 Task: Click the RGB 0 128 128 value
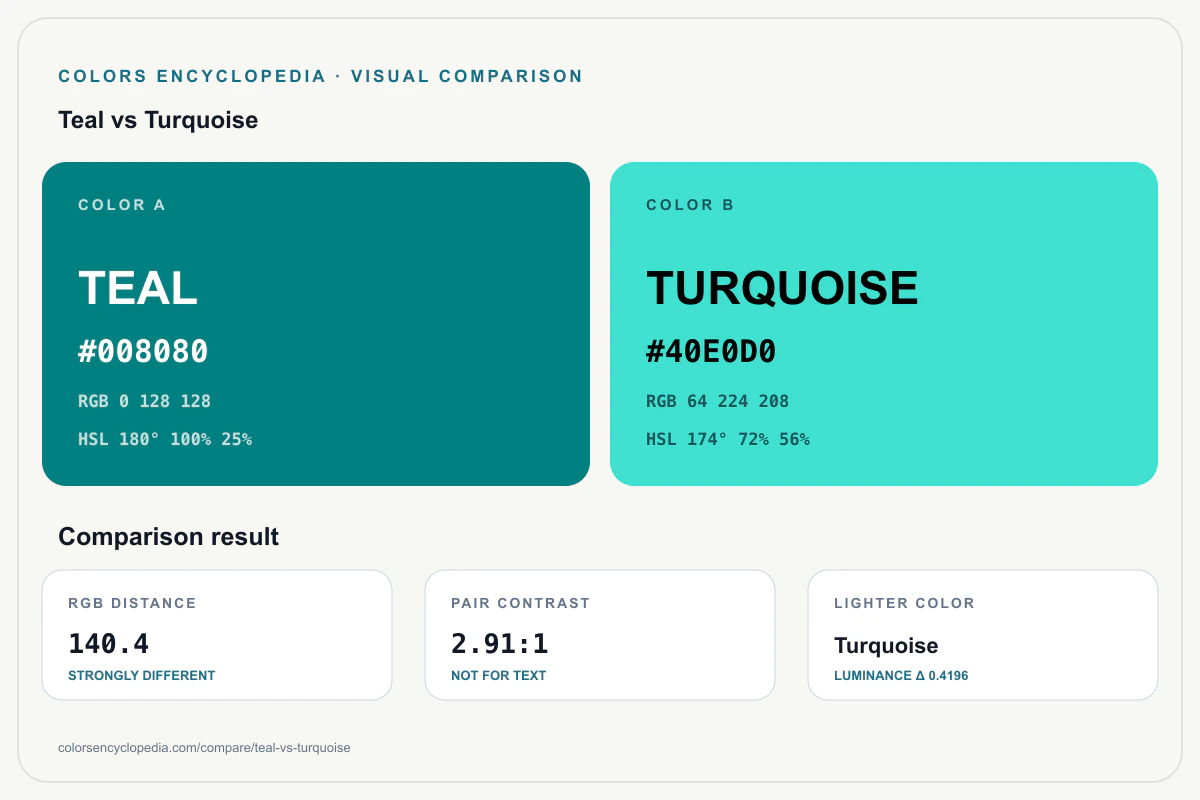144,402
